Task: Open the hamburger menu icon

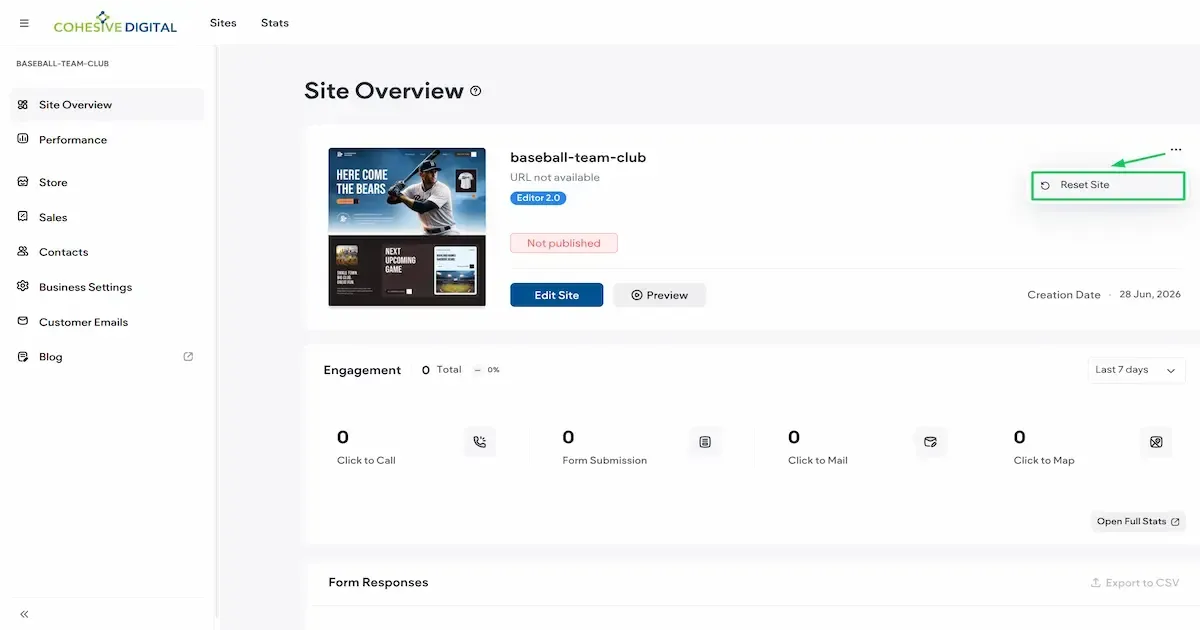Action: pos(24,23)
